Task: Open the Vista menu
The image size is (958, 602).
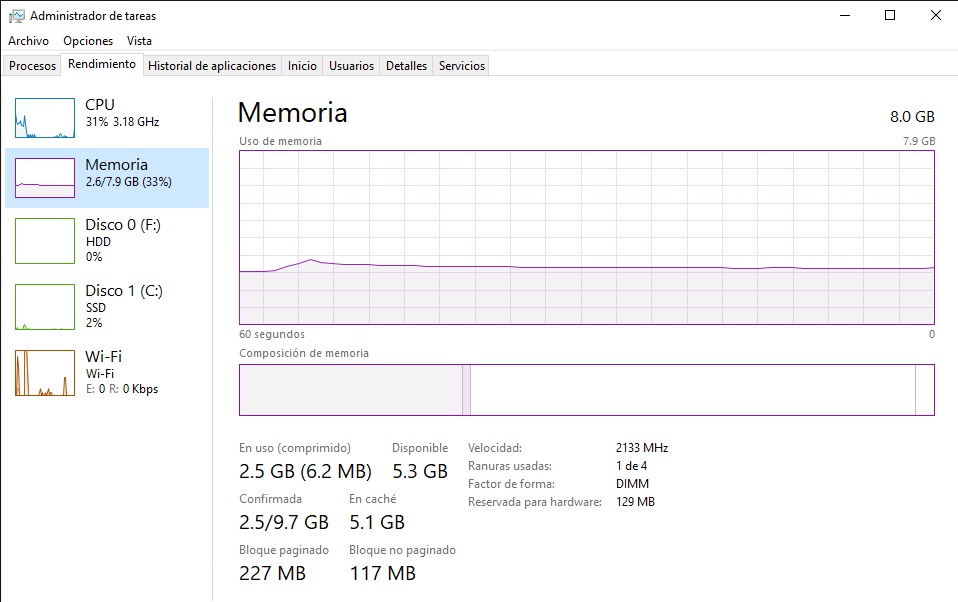Action: tap(139, 41)
